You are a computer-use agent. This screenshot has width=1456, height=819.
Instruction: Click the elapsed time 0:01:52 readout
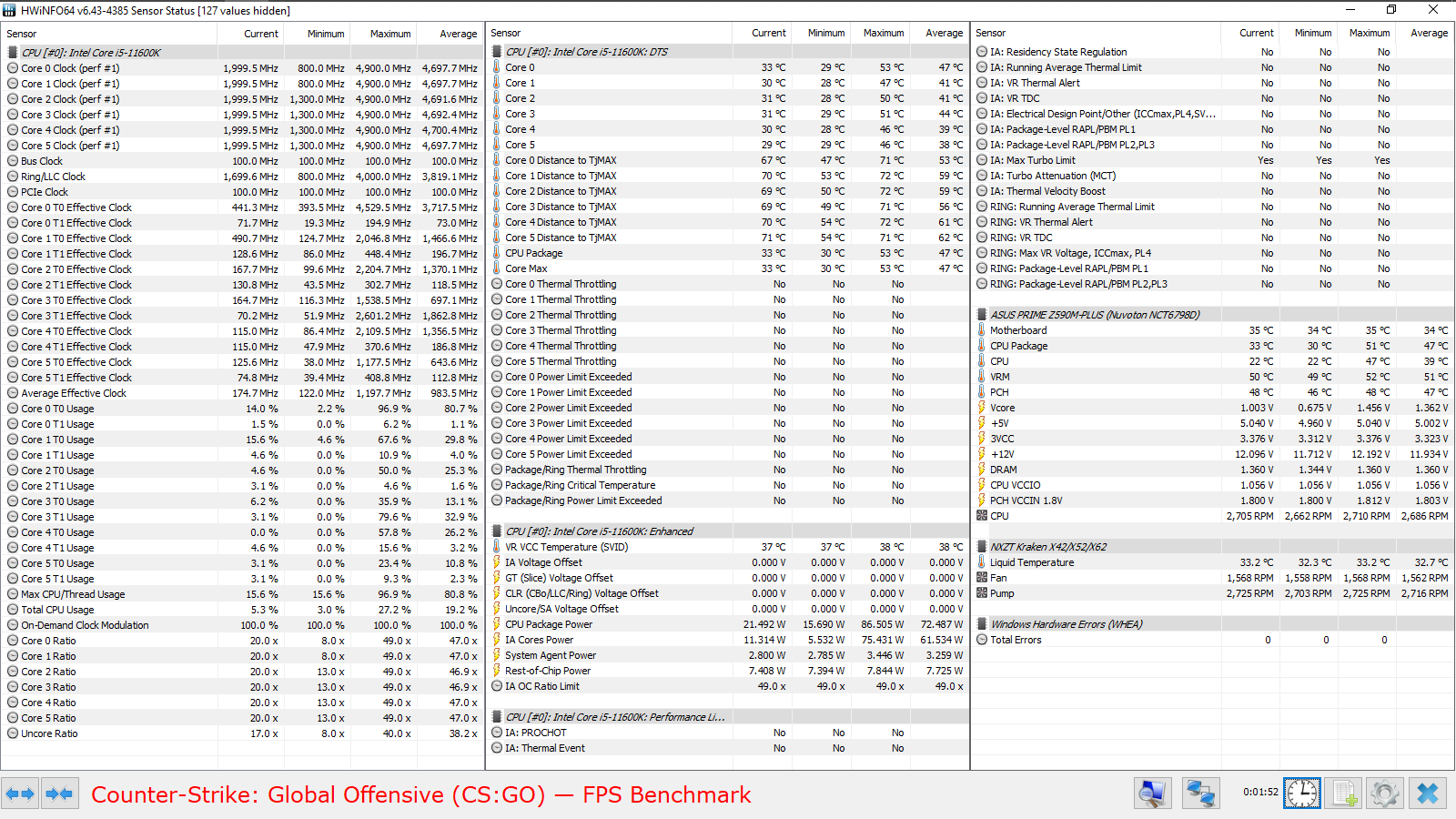(1260, 793)
